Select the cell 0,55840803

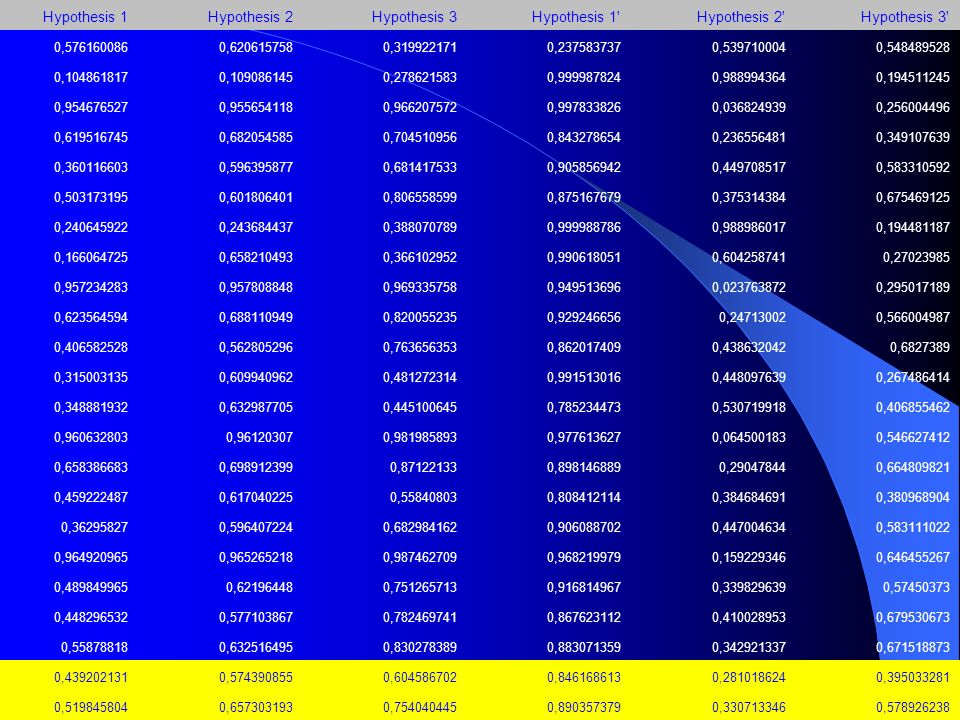point(424,497)
